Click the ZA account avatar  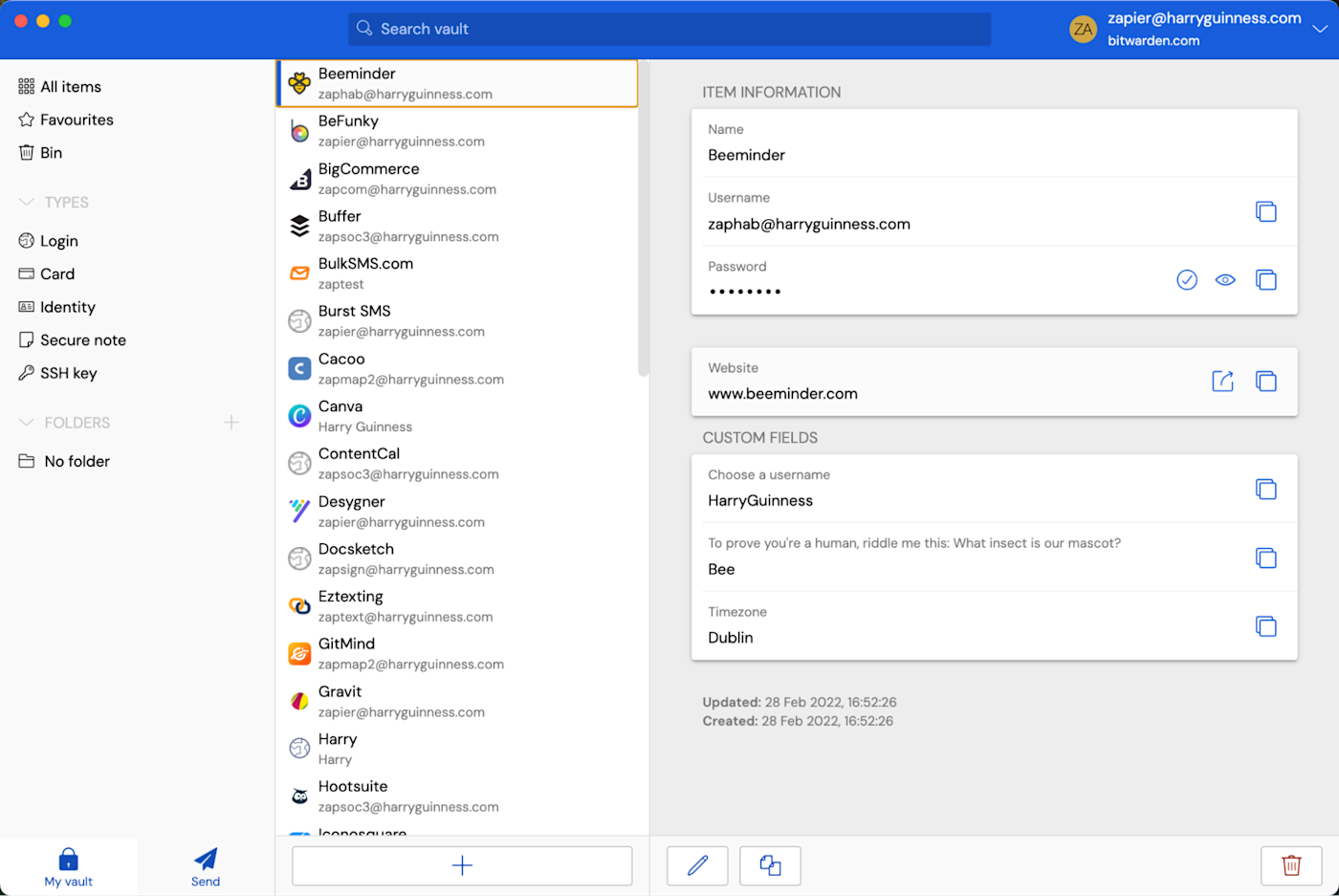(1084, 29)
